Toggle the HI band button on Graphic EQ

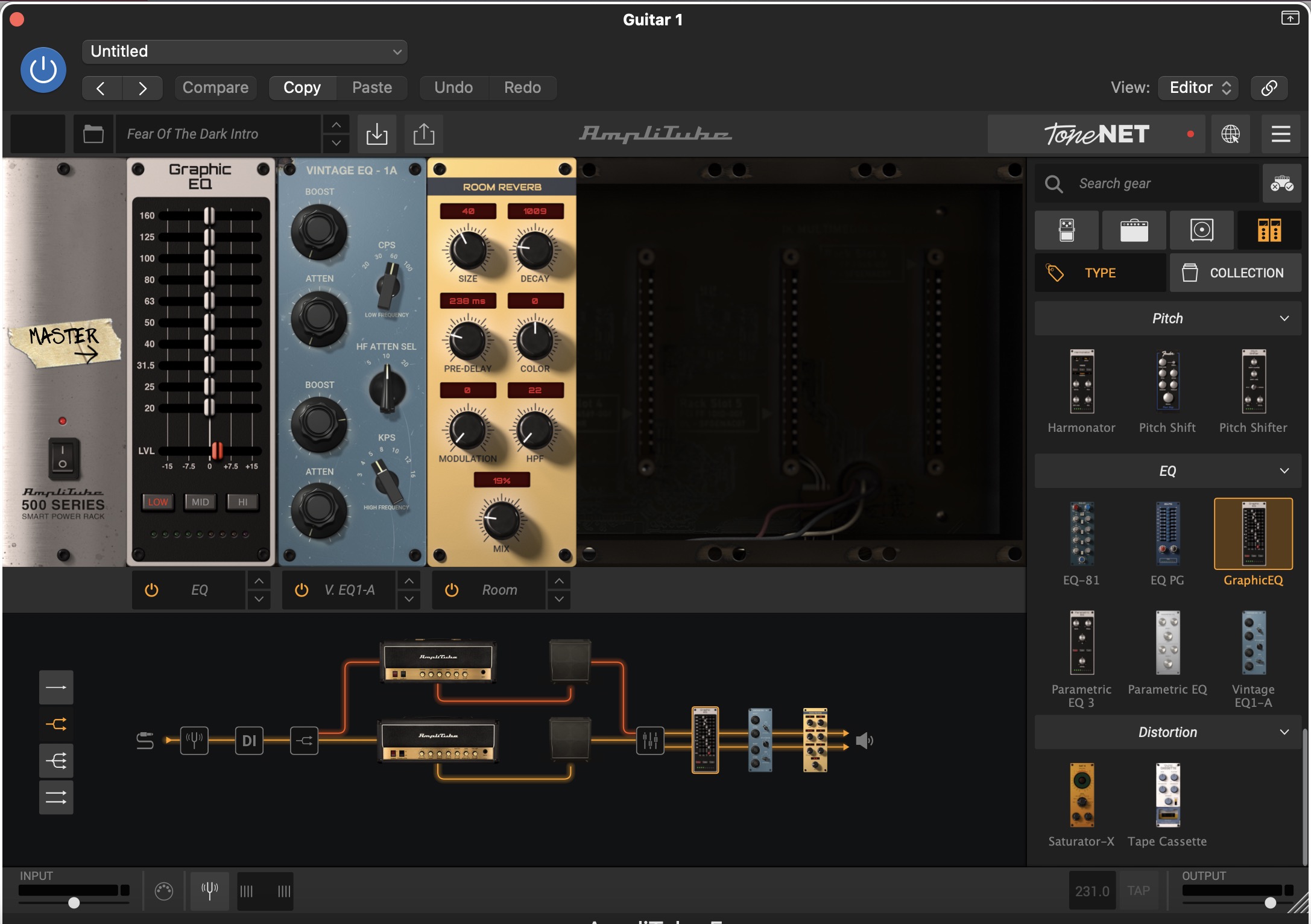point(242,502)
